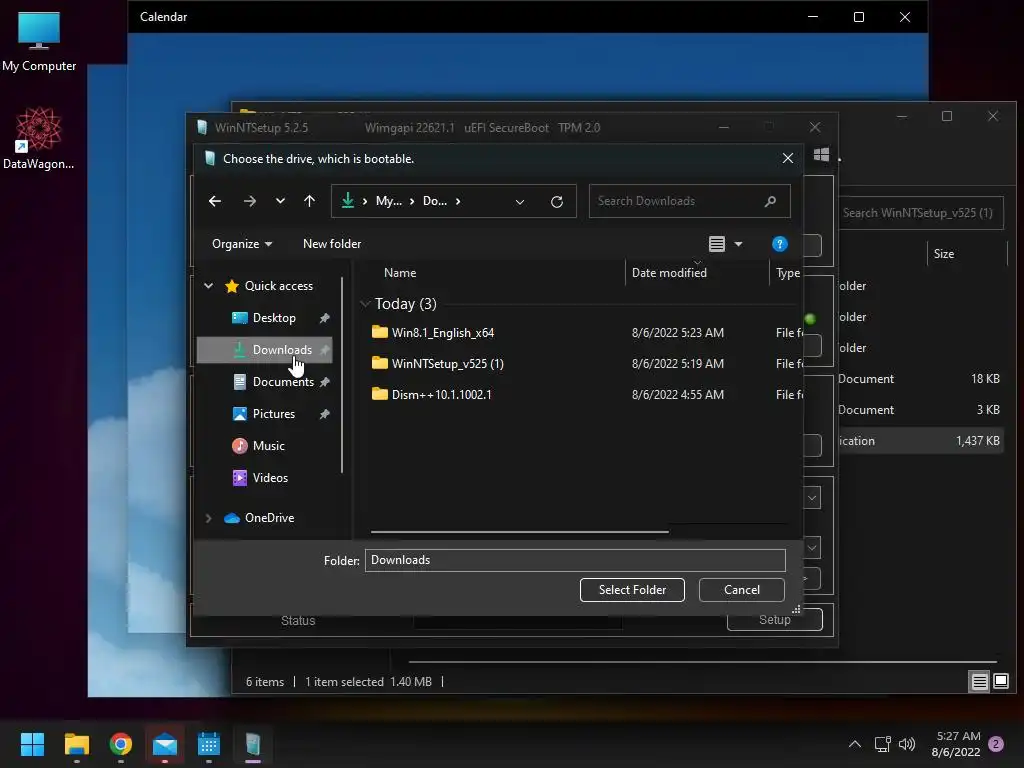Select Downloads in navigation pane
Screen dimensions: 1024x768
pyautogui.click(x=265, y=350)
